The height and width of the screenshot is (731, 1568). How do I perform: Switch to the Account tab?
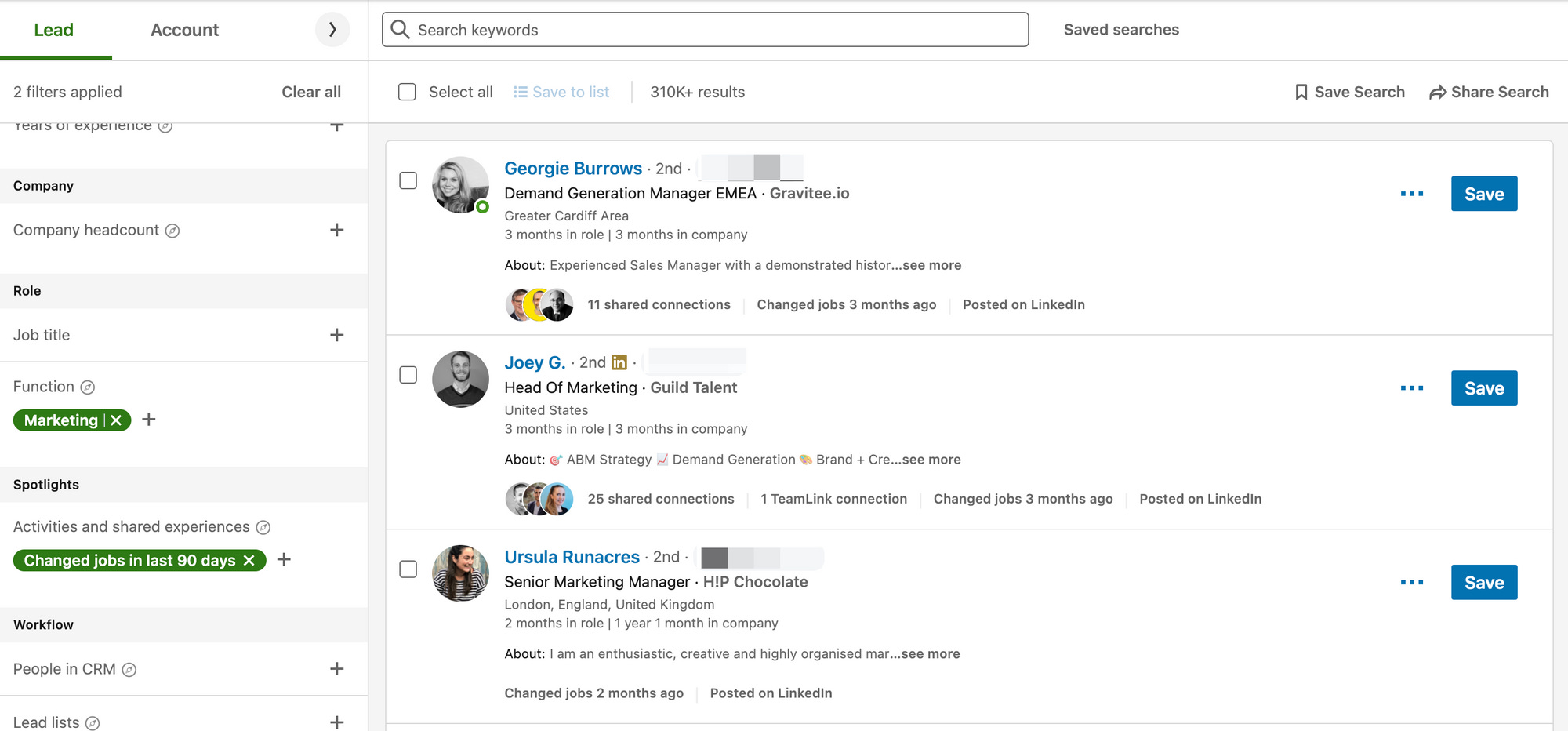(x=184, y=30)
